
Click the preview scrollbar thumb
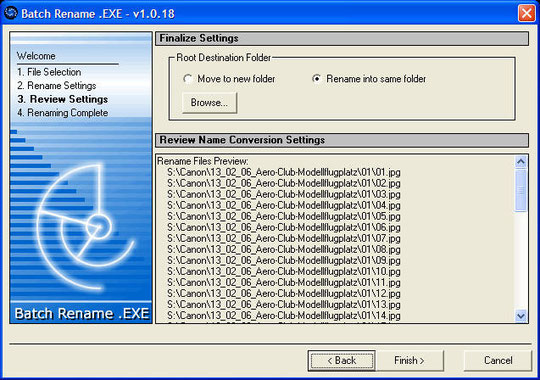tap(521, 190)
